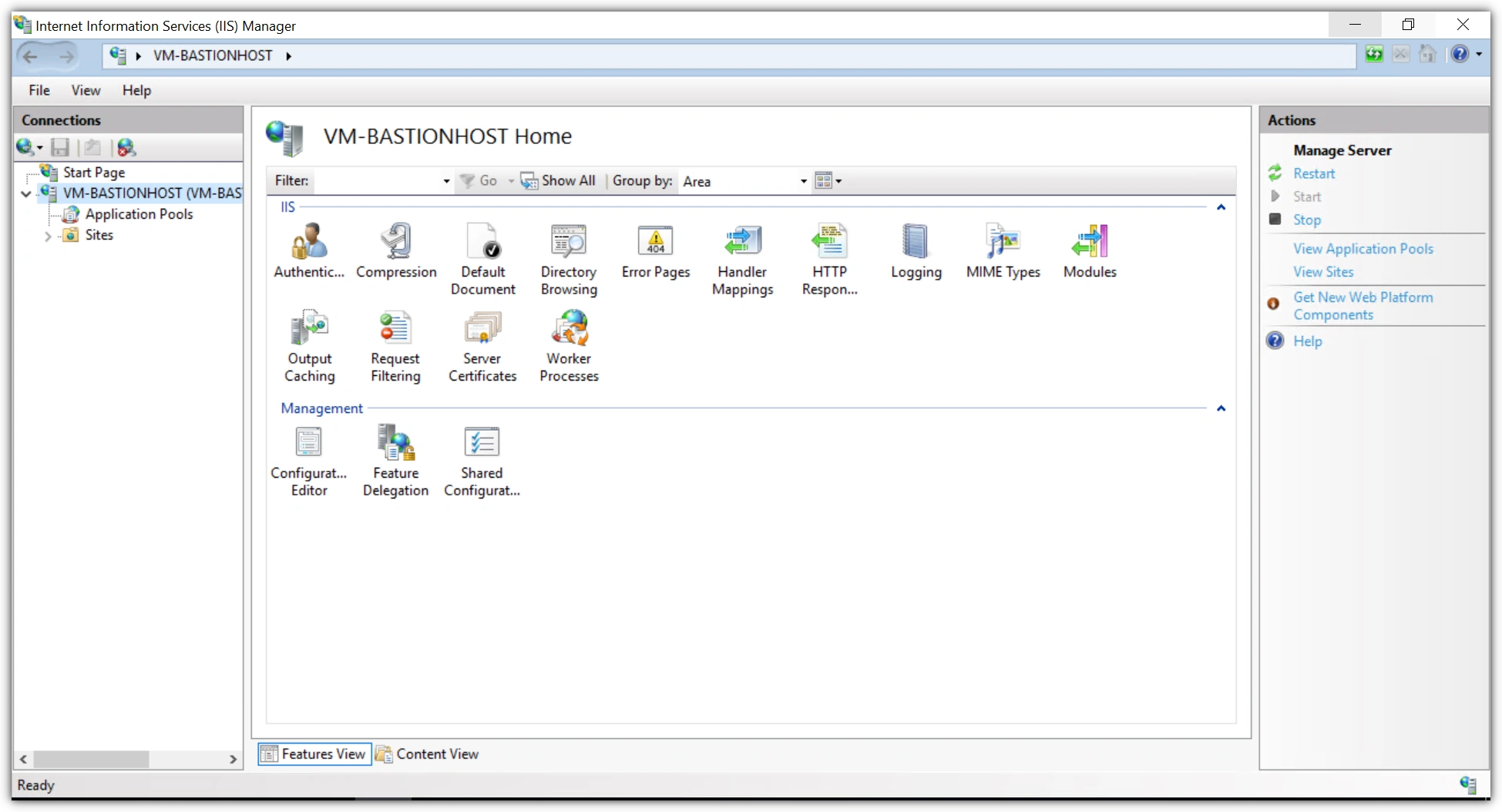Select Application Pools in the tree
This screenshot has width=1502, height=812.
(x=139, y=214)
